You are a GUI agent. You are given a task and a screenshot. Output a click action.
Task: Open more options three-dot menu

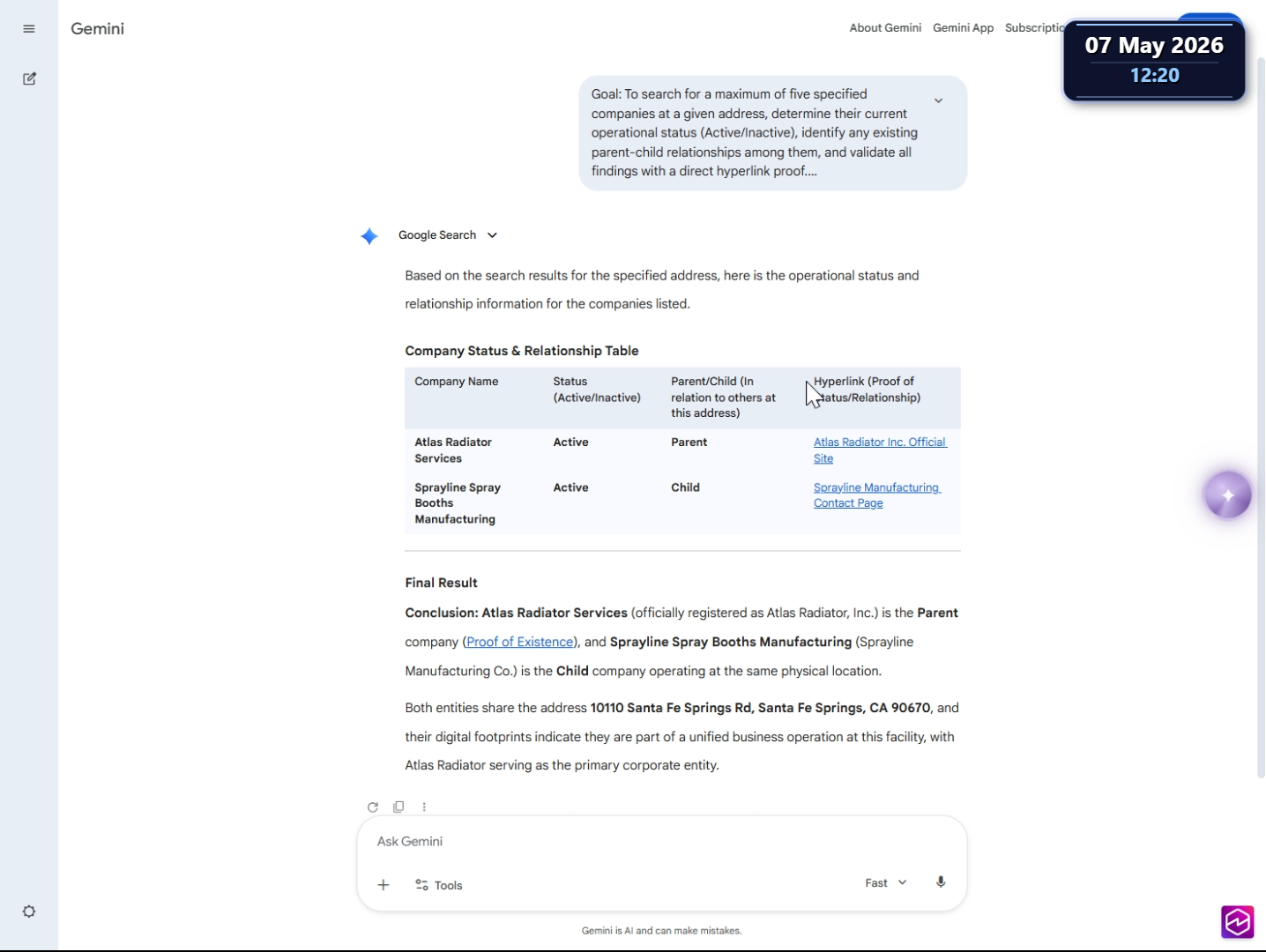(x=424, y=807)
